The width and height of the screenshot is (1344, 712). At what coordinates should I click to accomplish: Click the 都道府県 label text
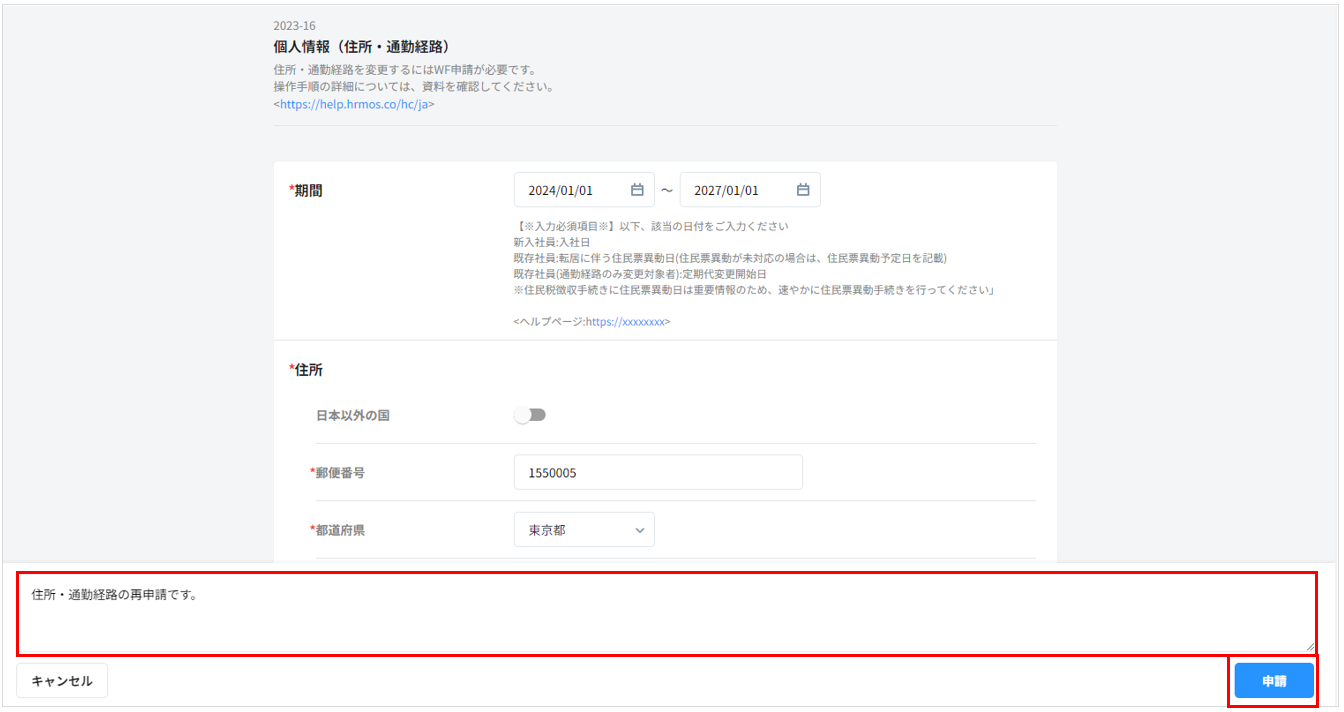[x=339, y=530]
